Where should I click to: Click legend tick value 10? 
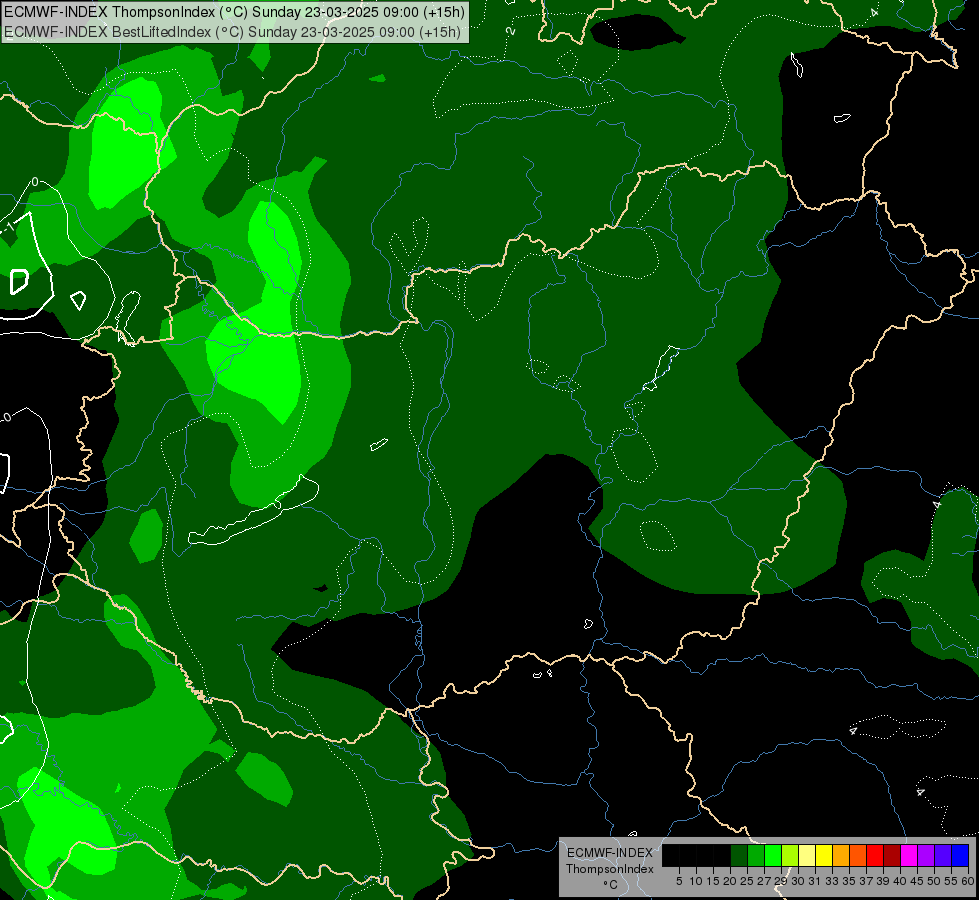(696, 881)
